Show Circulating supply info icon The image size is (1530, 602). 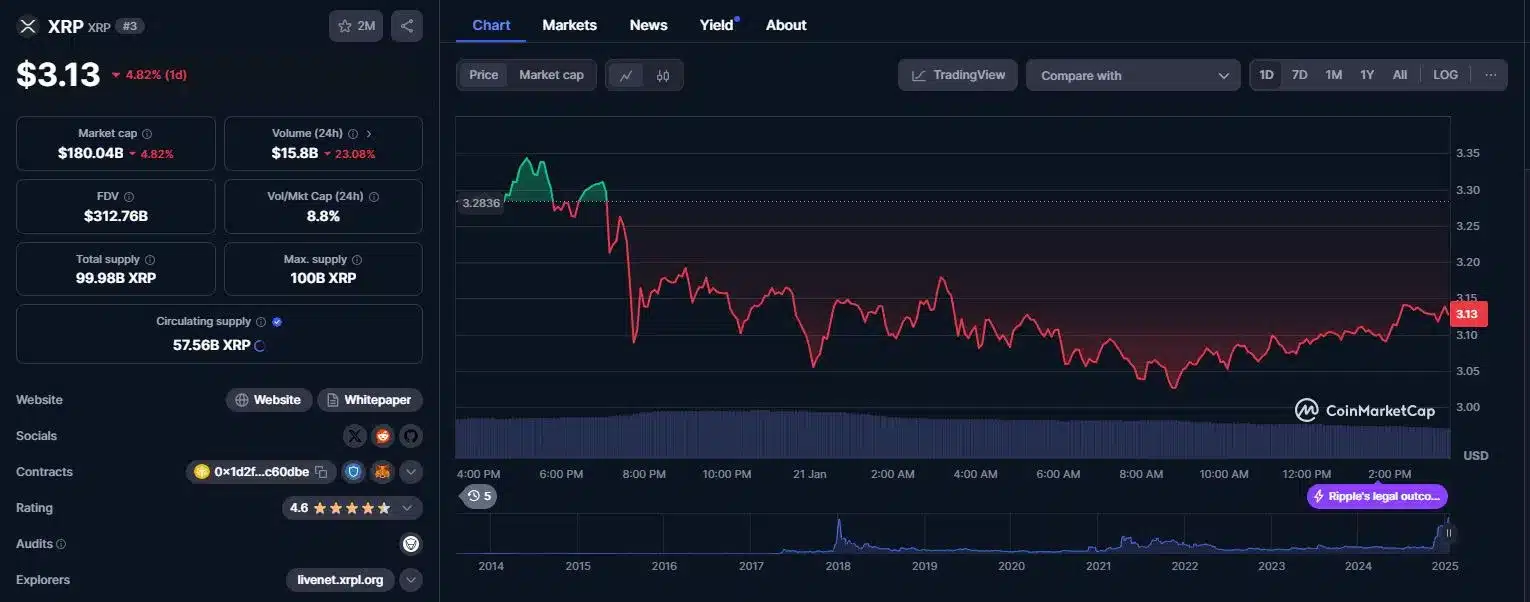coord(261,322)
